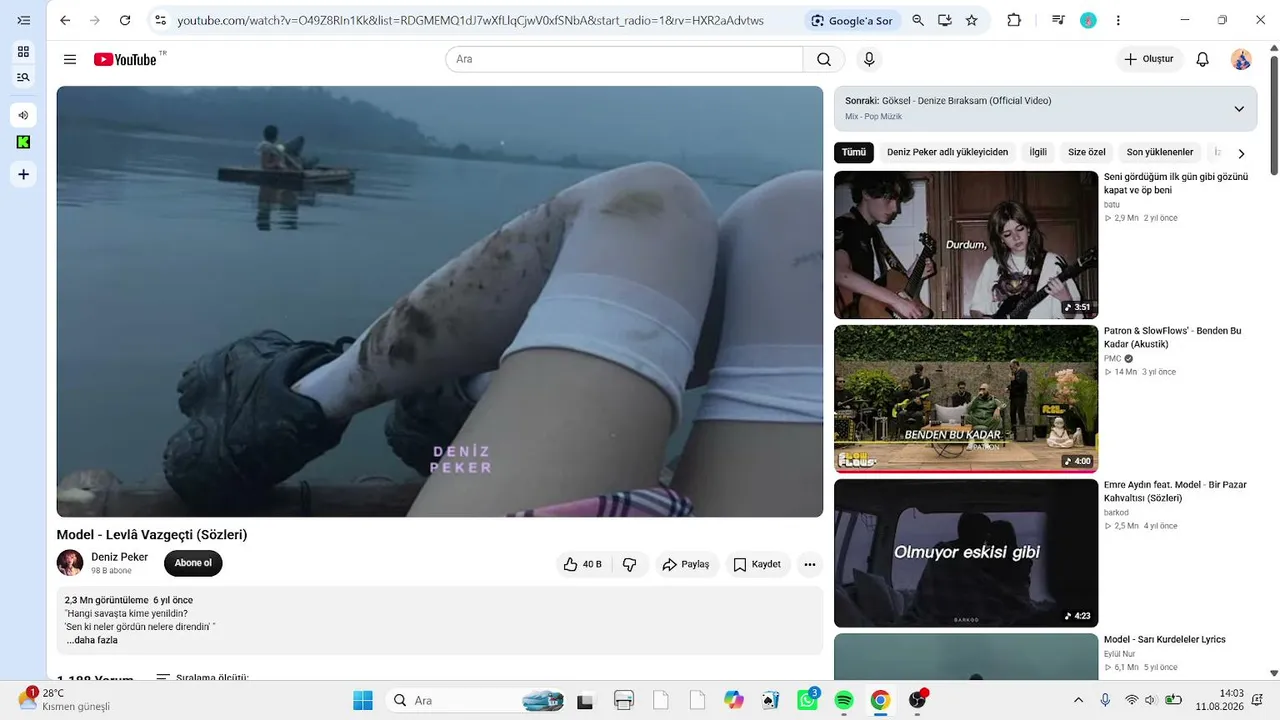Image resolution: width=1280 pixels, height=720 pixels.
Task: Open the tab groups grid in sidebar
Action: tap(23, 51)
